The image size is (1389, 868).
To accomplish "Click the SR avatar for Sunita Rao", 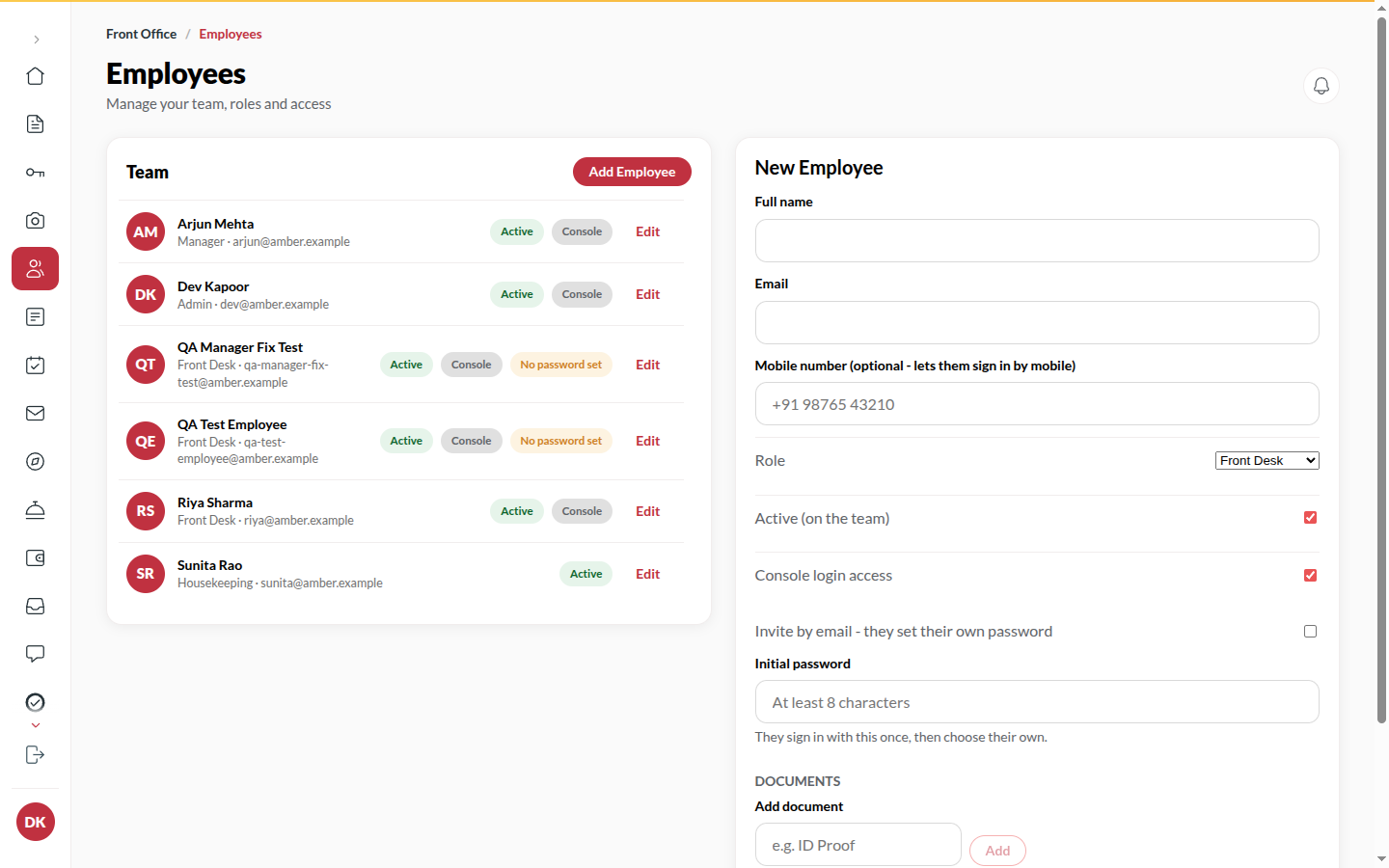I will (x=146, y=574).
